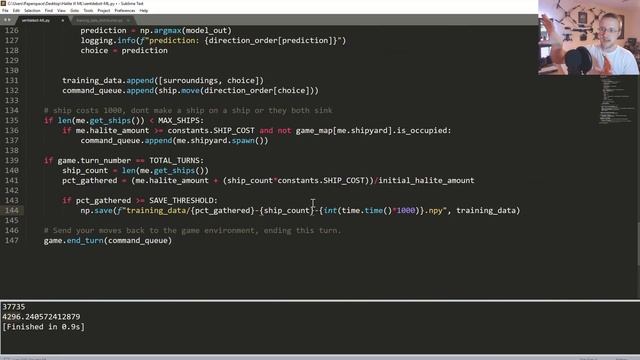The height and width of the screenshot is (360, 640).
Task: Open the Help menu
Action: [144, 11]
